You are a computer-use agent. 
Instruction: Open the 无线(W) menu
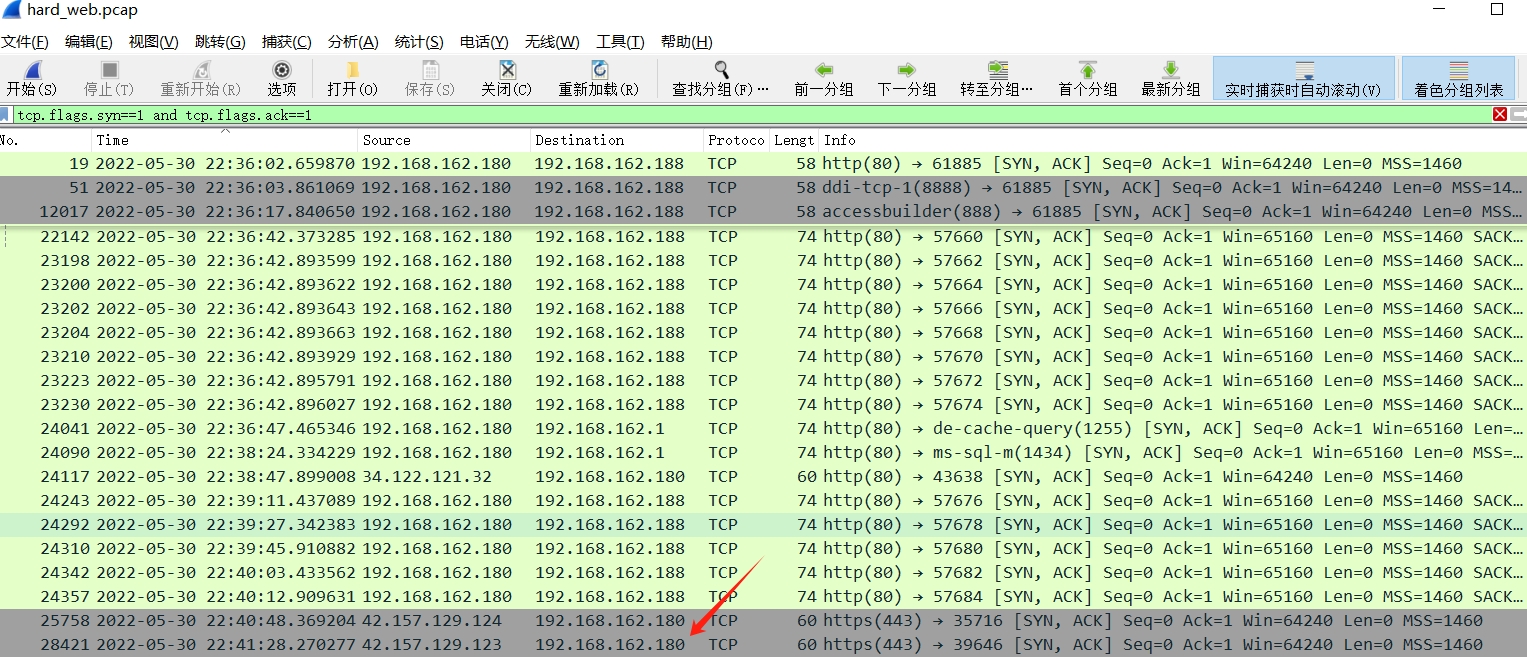(x=552, y=42)
